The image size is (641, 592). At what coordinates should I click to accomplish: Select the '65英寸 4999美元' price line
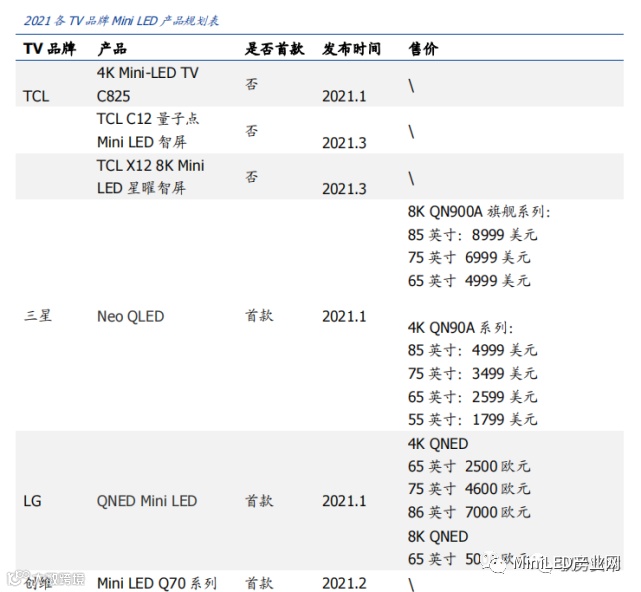point(469,281)
